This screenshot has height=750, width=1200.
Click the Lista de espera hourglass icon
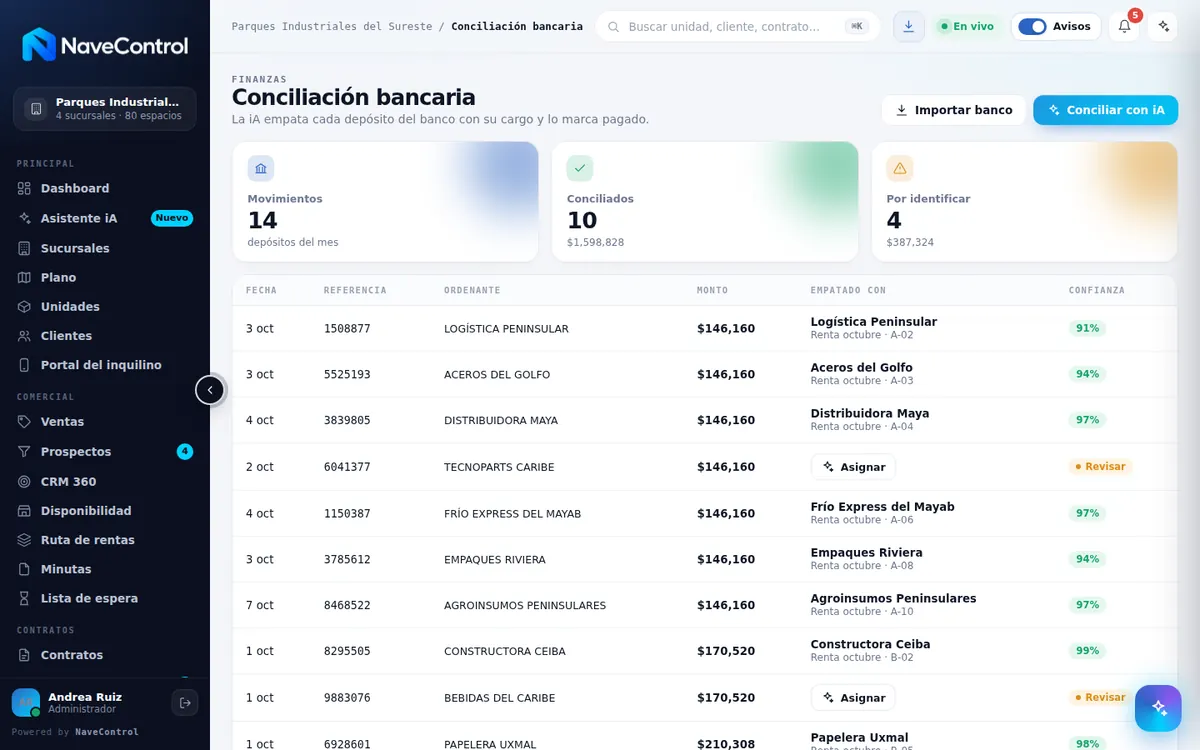25,598
